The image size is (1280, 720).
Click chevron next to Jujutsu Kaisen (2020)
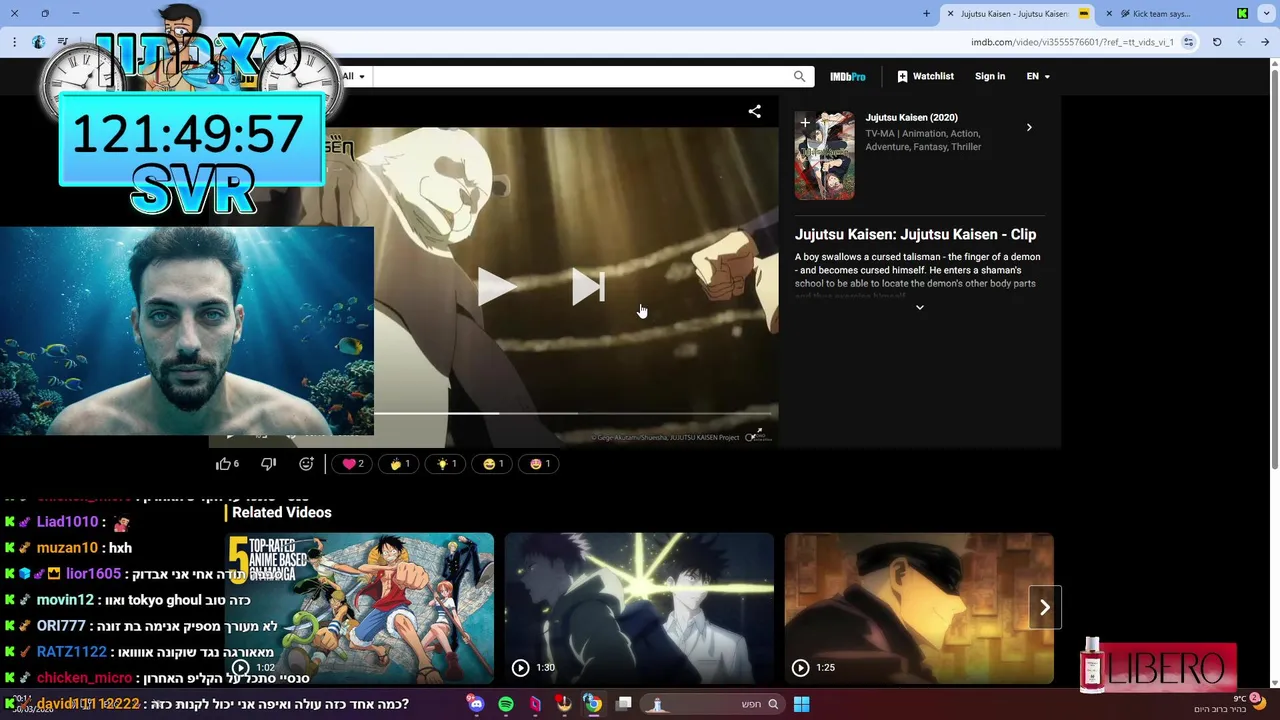(1029, 127)
